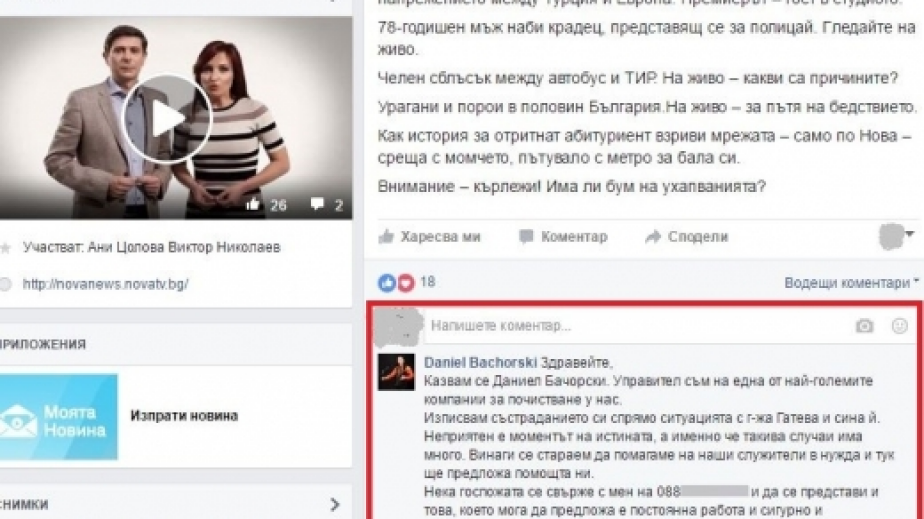Open emoji picker smiley icon

point(899,326)
